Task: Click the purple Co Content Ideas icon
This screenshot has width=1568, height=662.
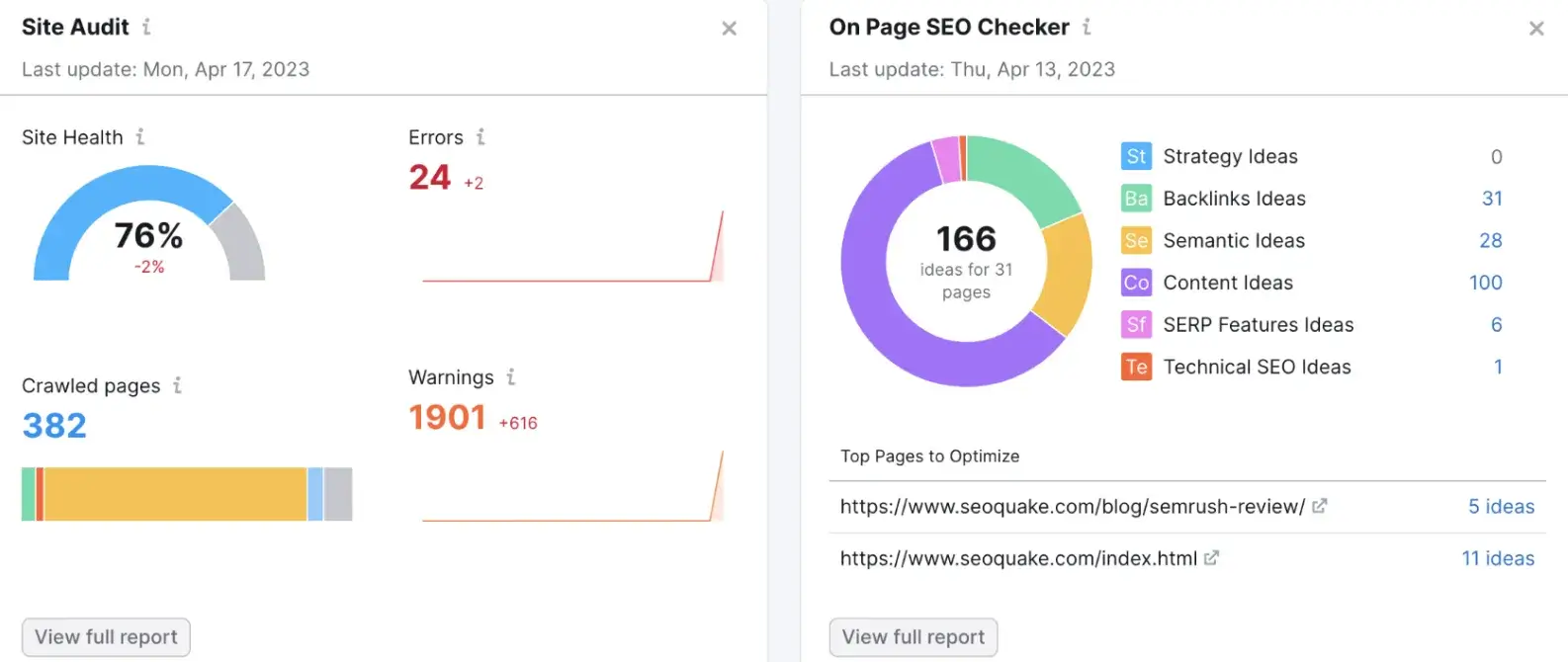Action: tap(1136, 283)
